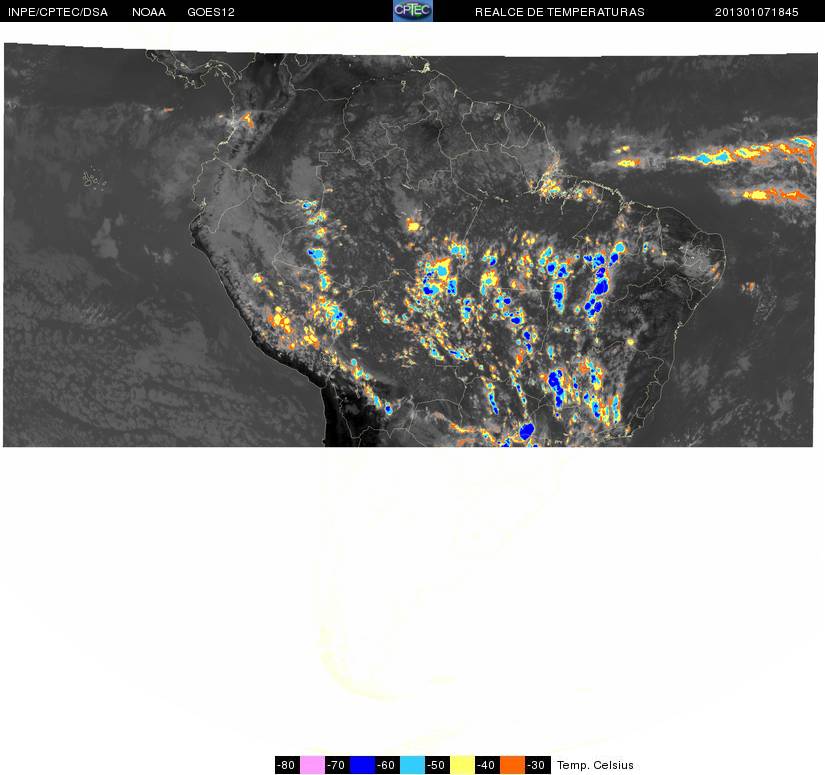This screenshot has width=825, height=775.
Task: Click the dark blue legend swatch after -70
Action: click(362, 764)
